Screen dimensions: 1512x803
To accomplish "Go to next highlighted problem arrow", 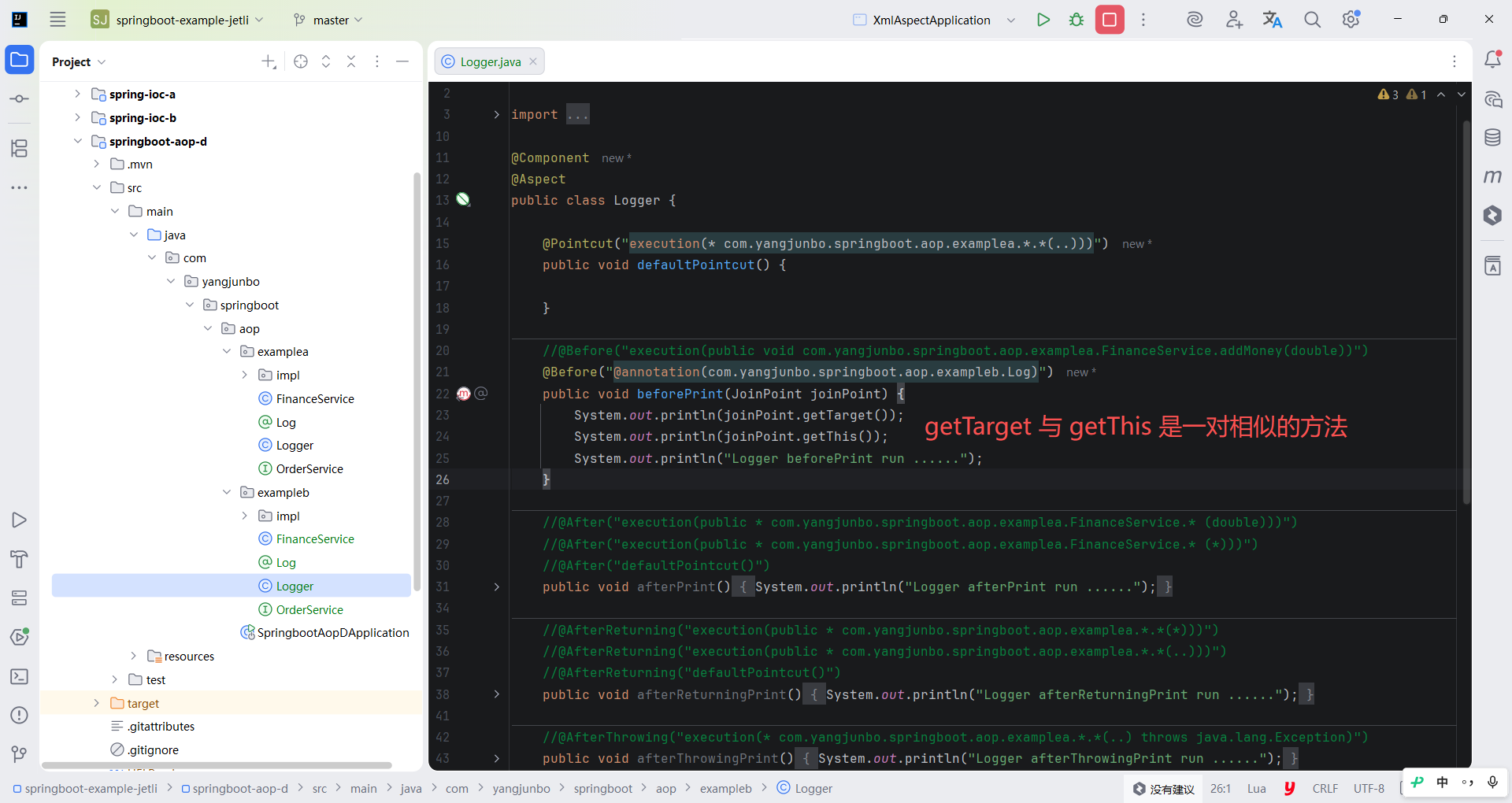I will click(1462, 94).
